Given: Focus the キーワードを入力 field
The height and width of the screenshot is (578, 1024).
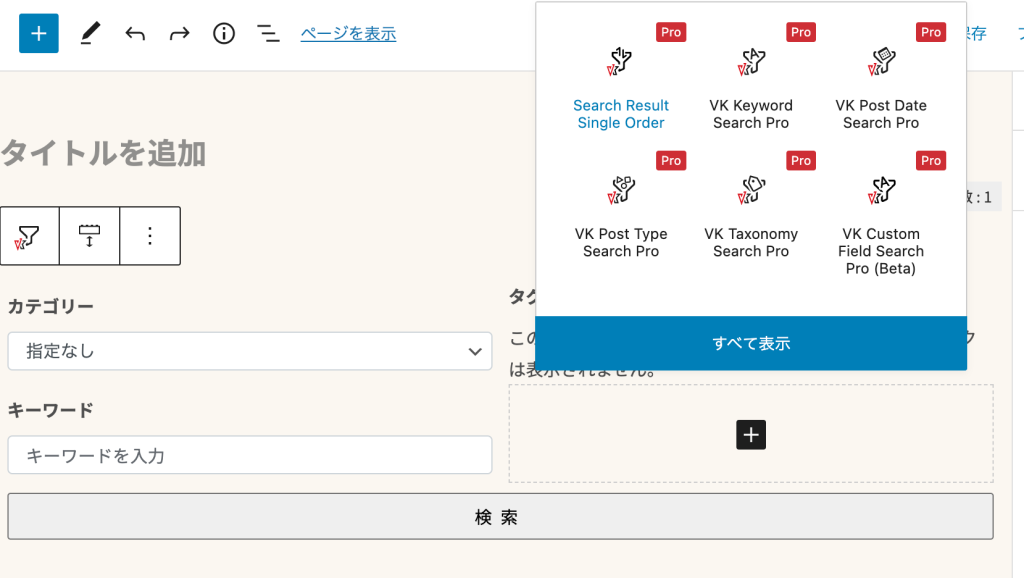Looking at the screenshot, I should point(249,455).
